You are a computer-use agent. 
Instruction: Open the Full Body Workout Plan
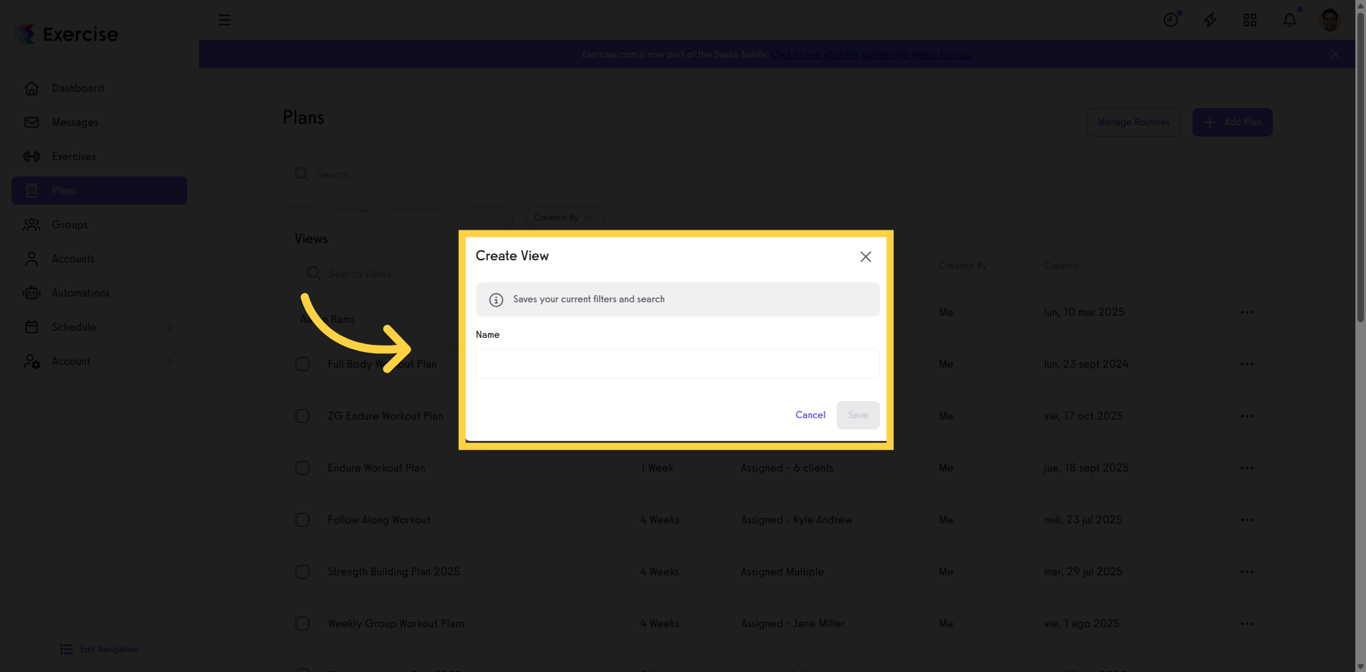tap(382, 364)
